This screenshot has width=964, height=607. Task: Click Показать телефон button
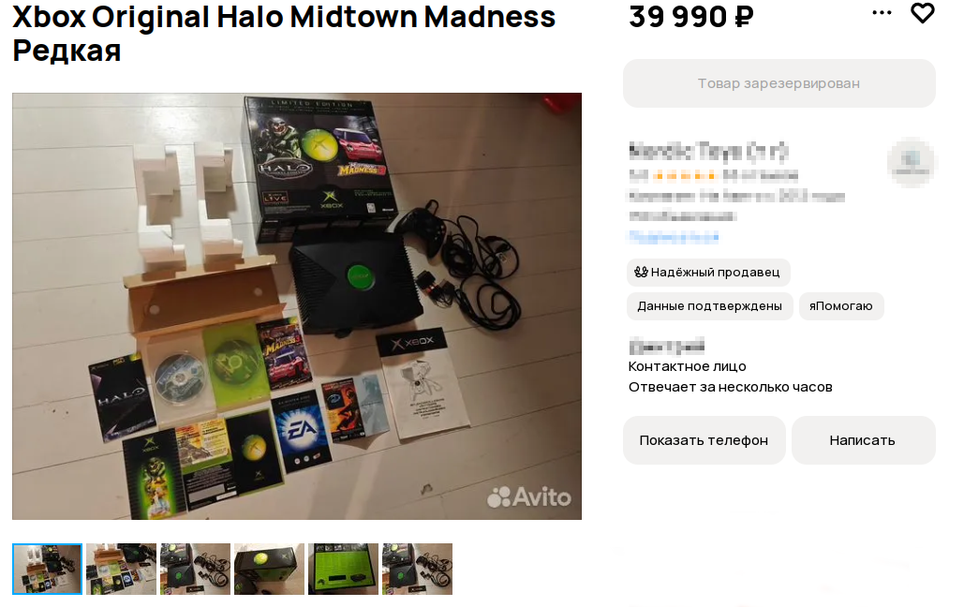704,440
